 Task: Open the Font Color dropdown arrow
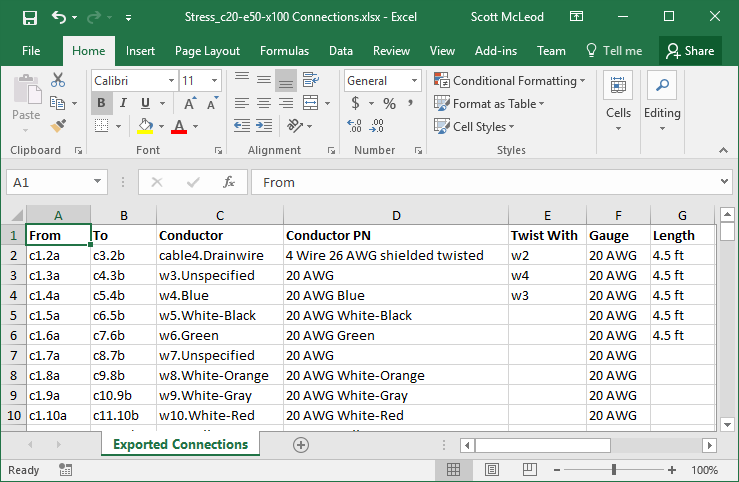[x=195, y=126]
